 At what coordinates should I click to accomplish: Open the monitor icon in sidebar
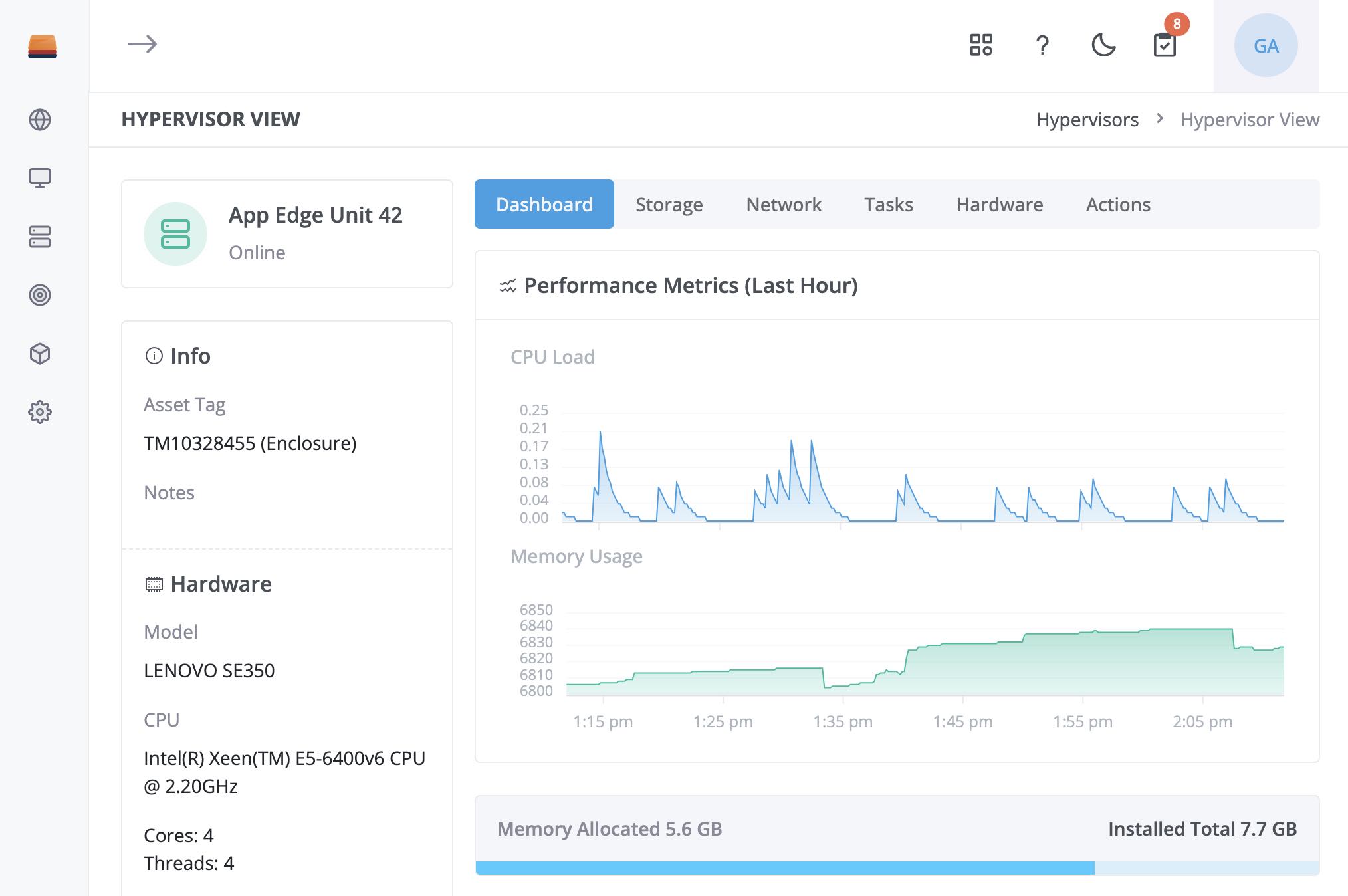pyautogui.click(x=40, y=178)
